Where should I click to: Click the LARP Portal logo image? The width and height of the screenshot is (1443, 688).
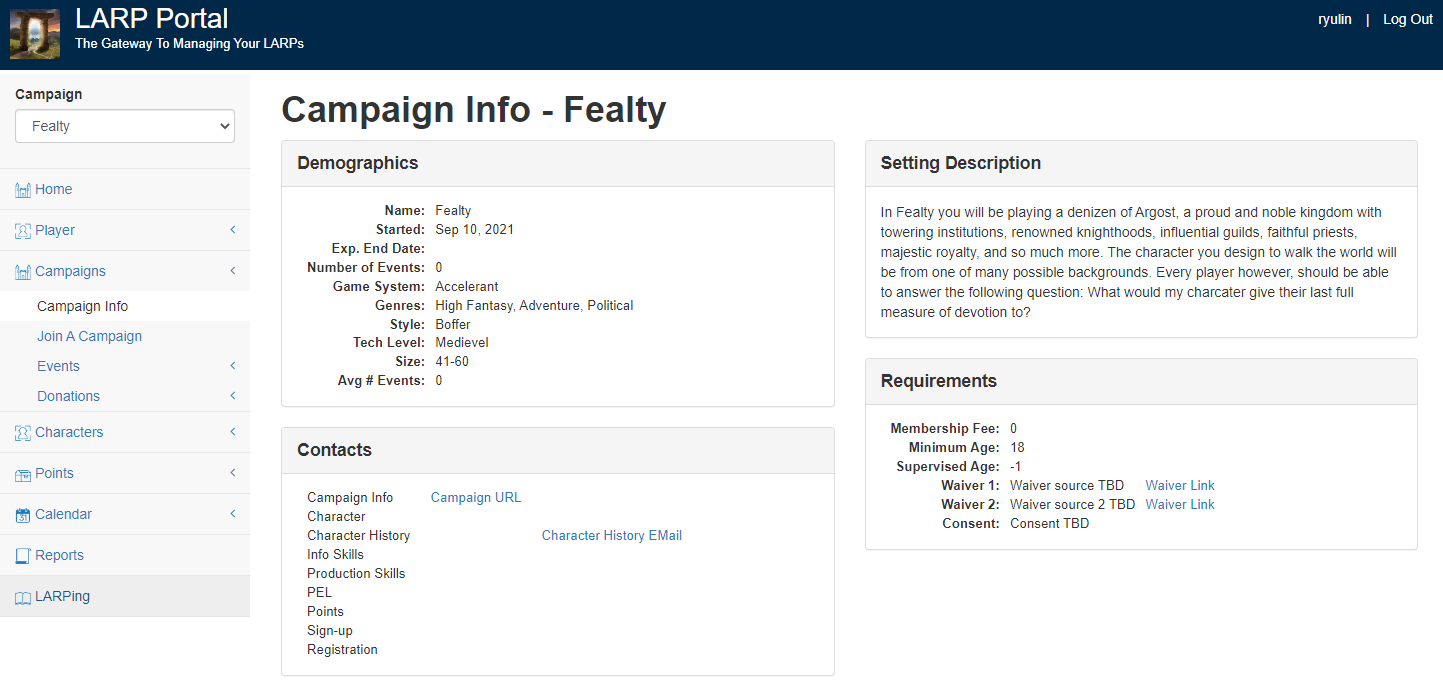pos(35,34)
